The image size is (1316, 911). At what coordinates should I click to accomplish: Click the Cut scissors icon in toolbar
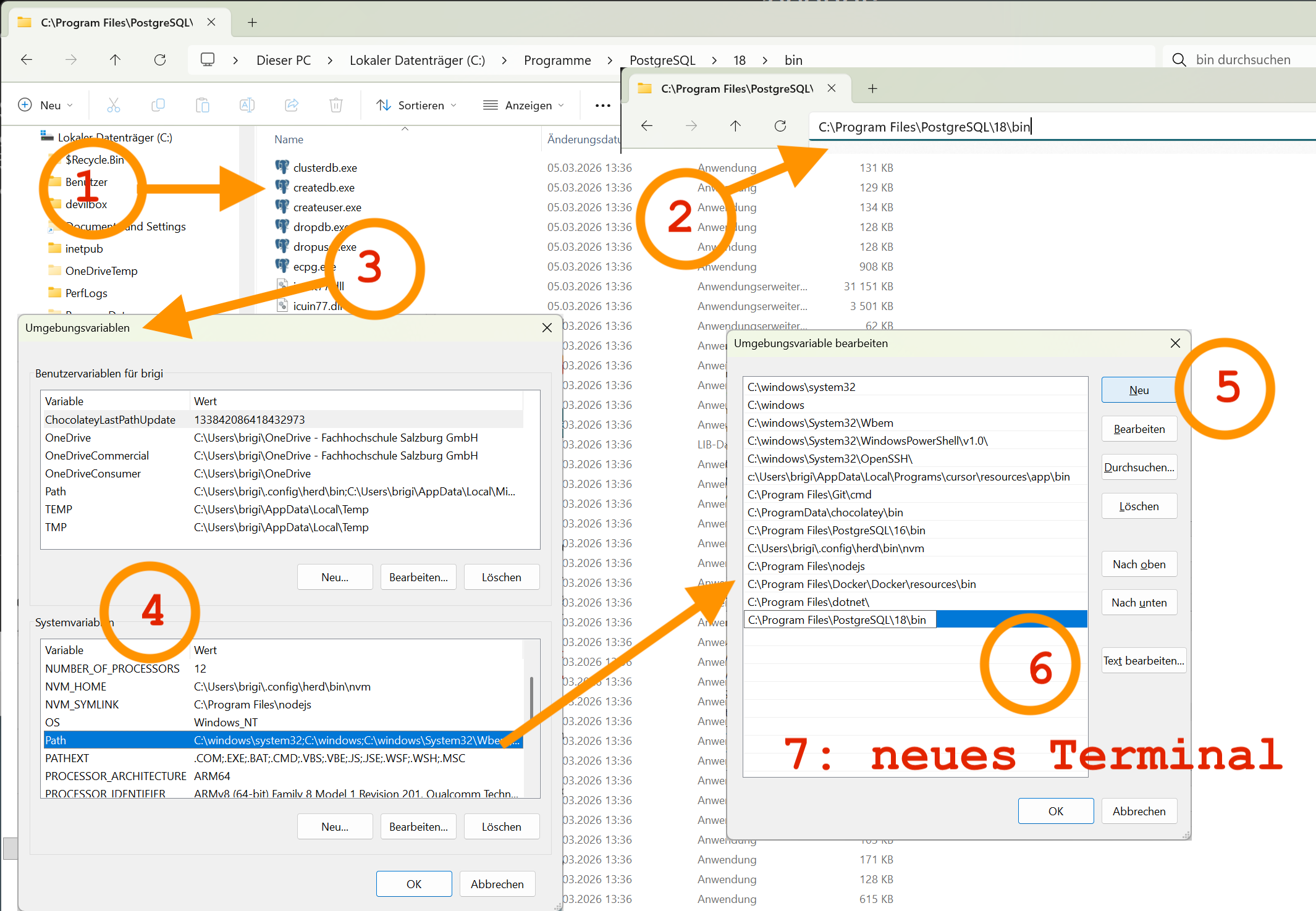pos(113,105)
